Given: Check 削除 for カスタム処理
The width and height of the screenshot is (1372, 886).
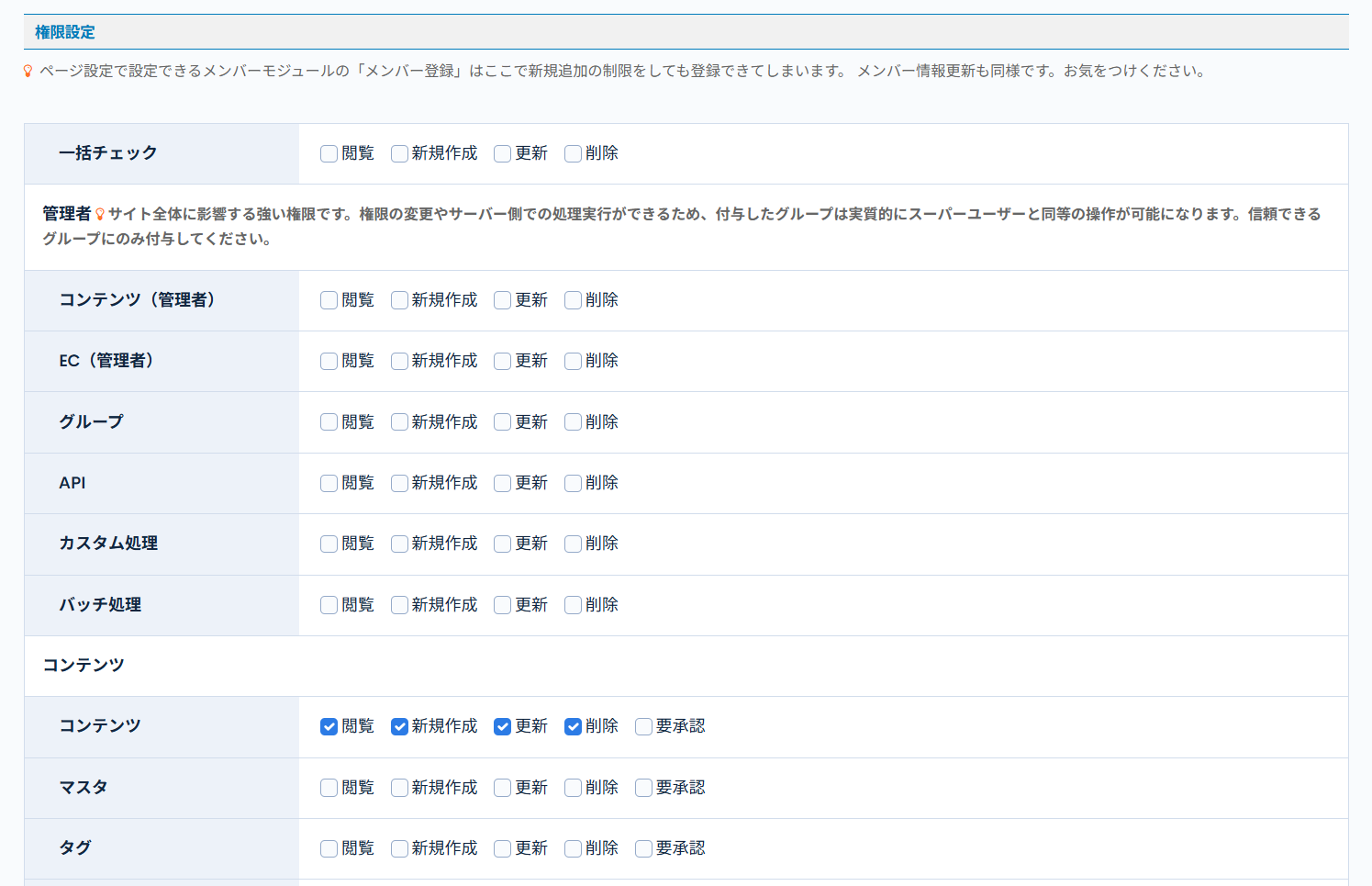Looking at the screenshot, I should (573, 544).
